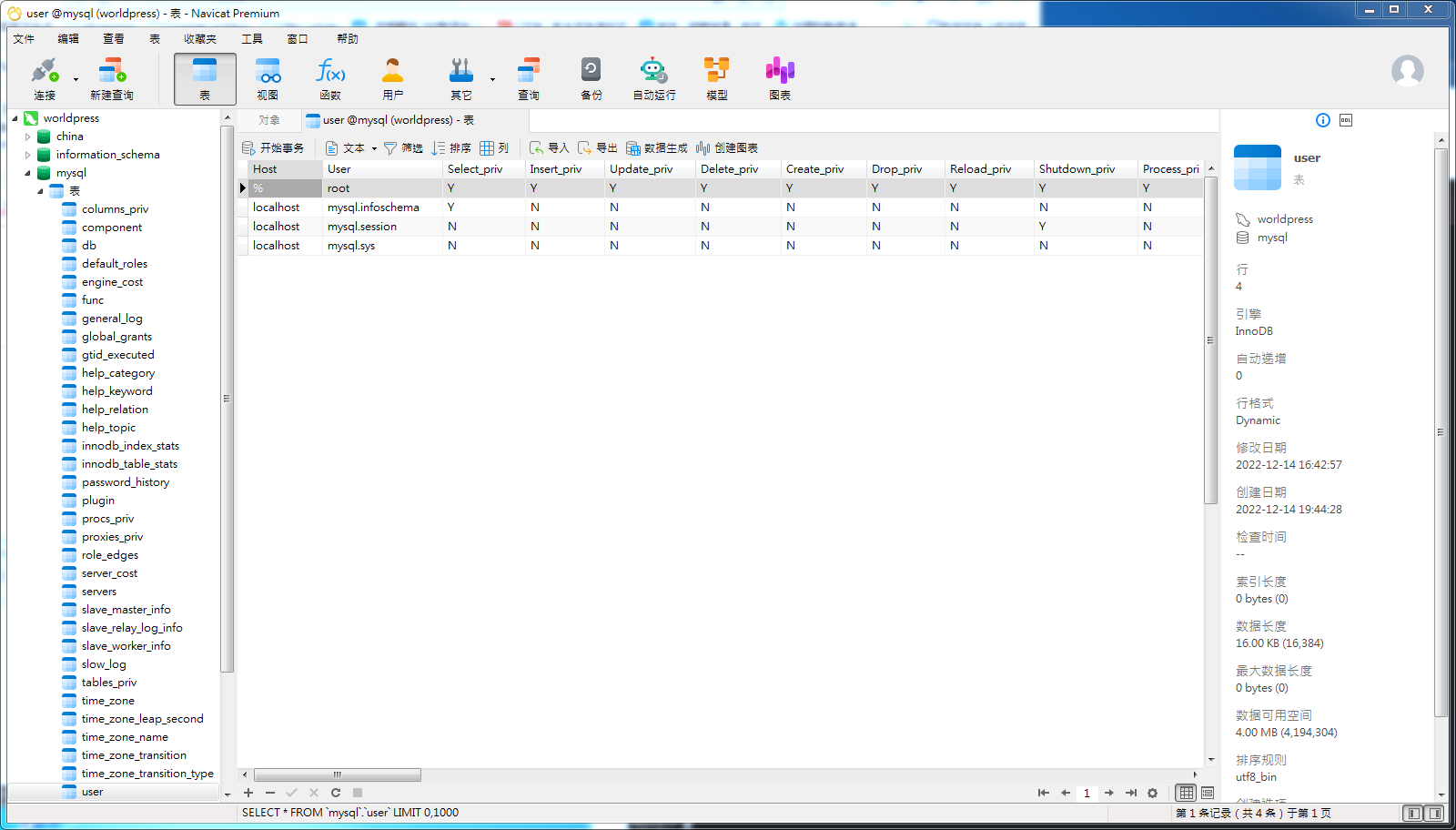Screen dimensions: 1456x830
Task: Click the Sort (排序) button
Action: (x=451, y=148)
